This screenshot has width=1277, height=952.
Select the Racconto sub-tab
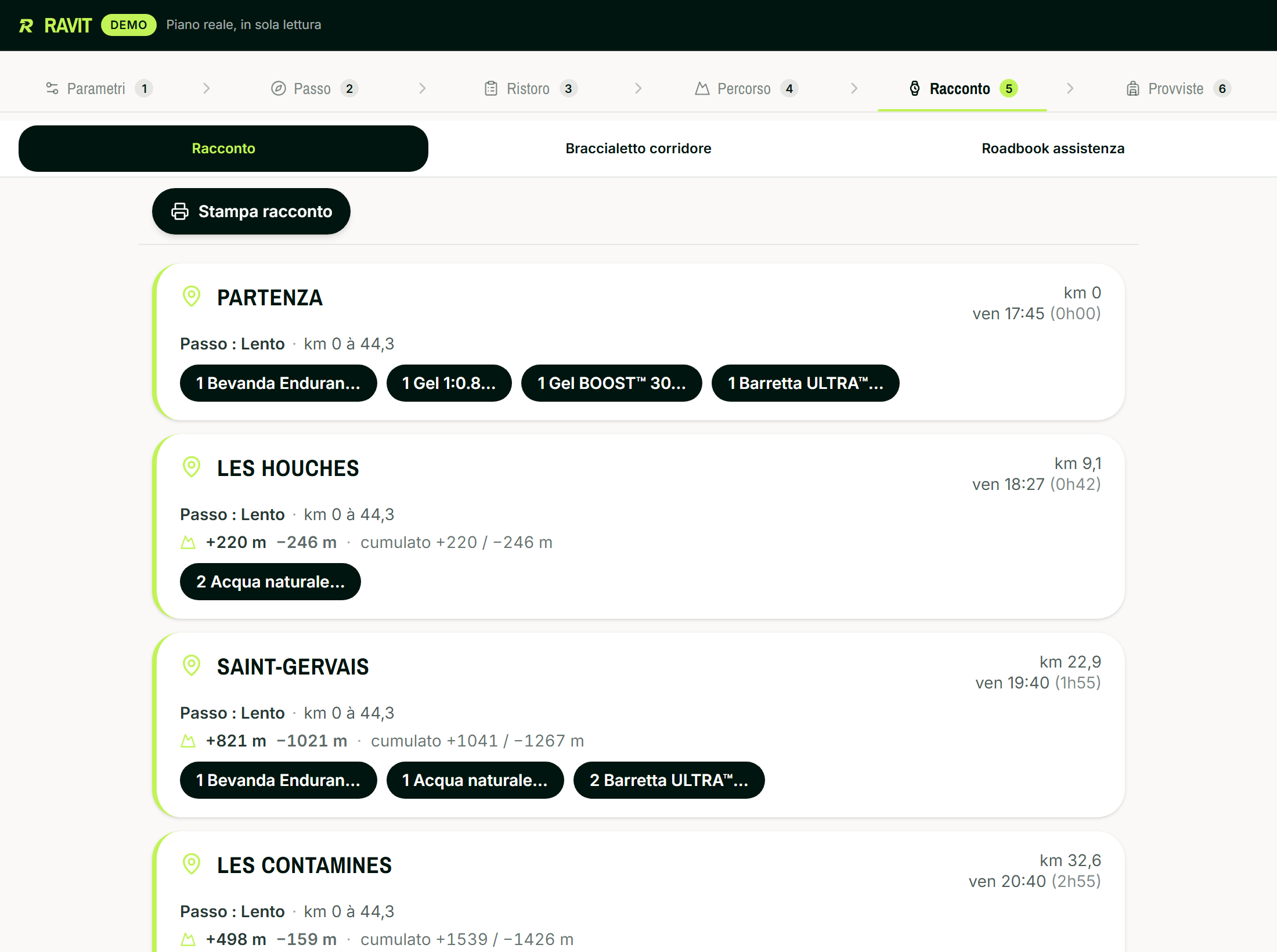(x=223, y=149)
